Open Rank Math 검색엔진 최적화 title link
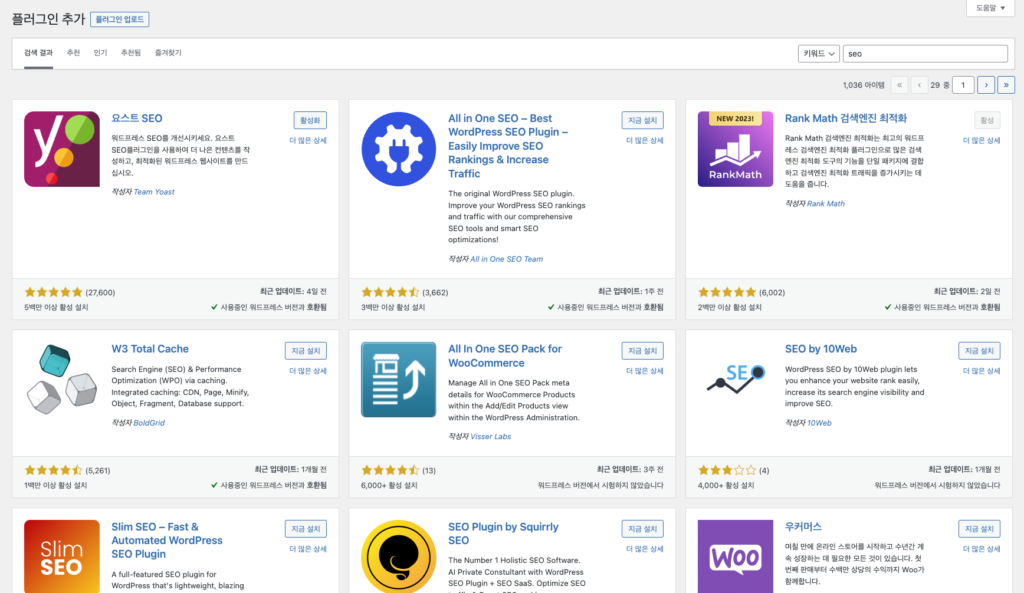Viewport: 1024px width, 593px height. (846, 118)
